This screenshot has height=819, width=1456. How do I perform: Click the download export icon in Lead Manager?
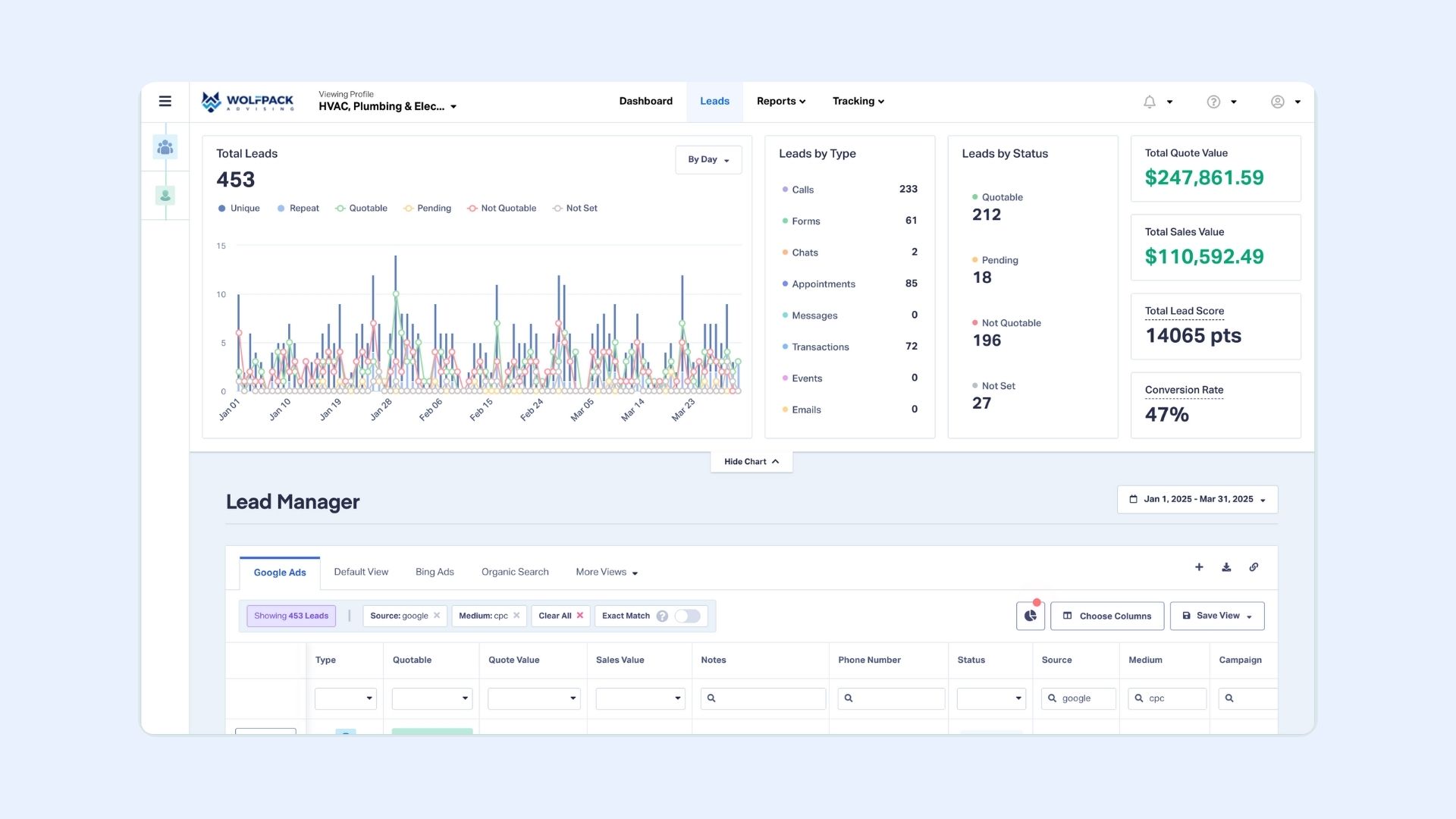[1226, 566]
